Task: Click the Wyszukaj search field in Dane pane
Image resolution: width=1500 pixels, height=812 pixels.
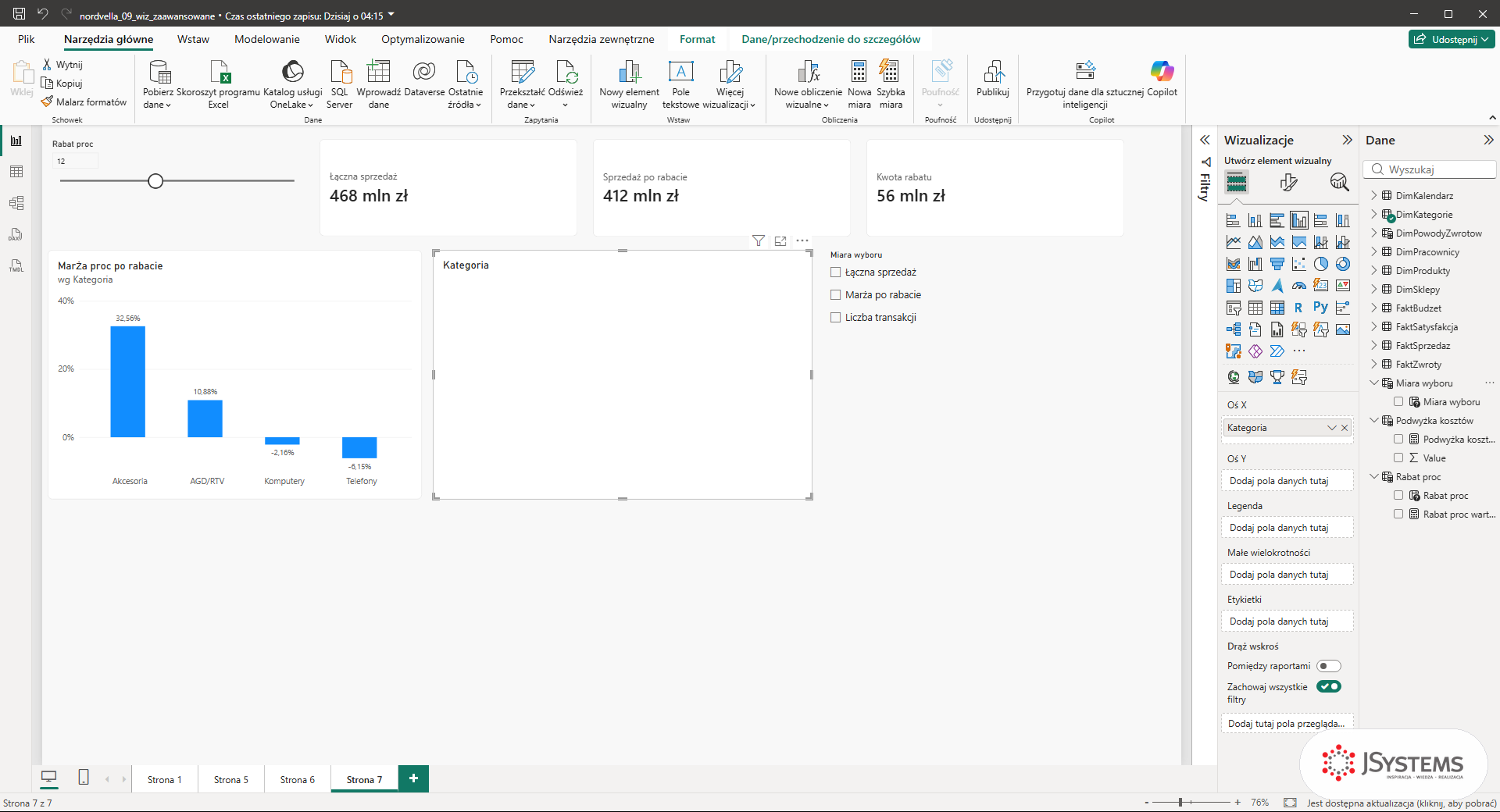Action: [1430, 169]
